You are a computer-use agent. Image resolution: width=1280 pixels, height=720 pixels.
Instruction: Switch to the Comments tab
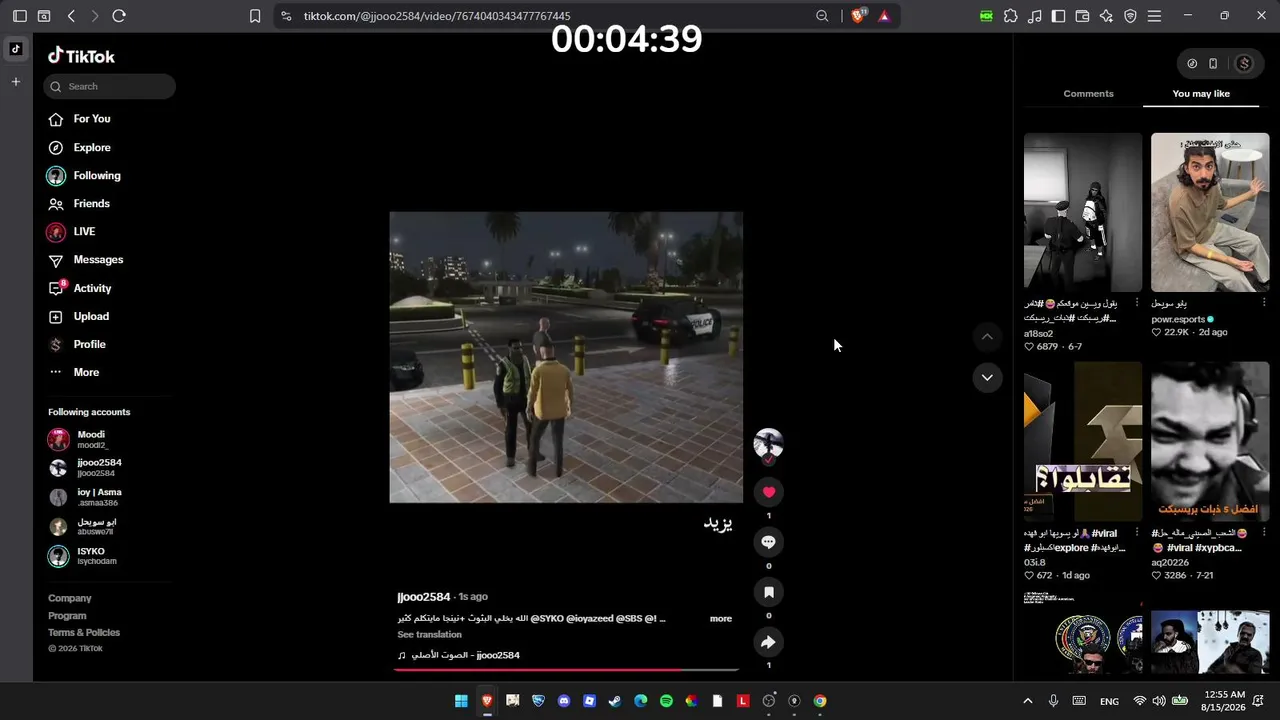1088,94
